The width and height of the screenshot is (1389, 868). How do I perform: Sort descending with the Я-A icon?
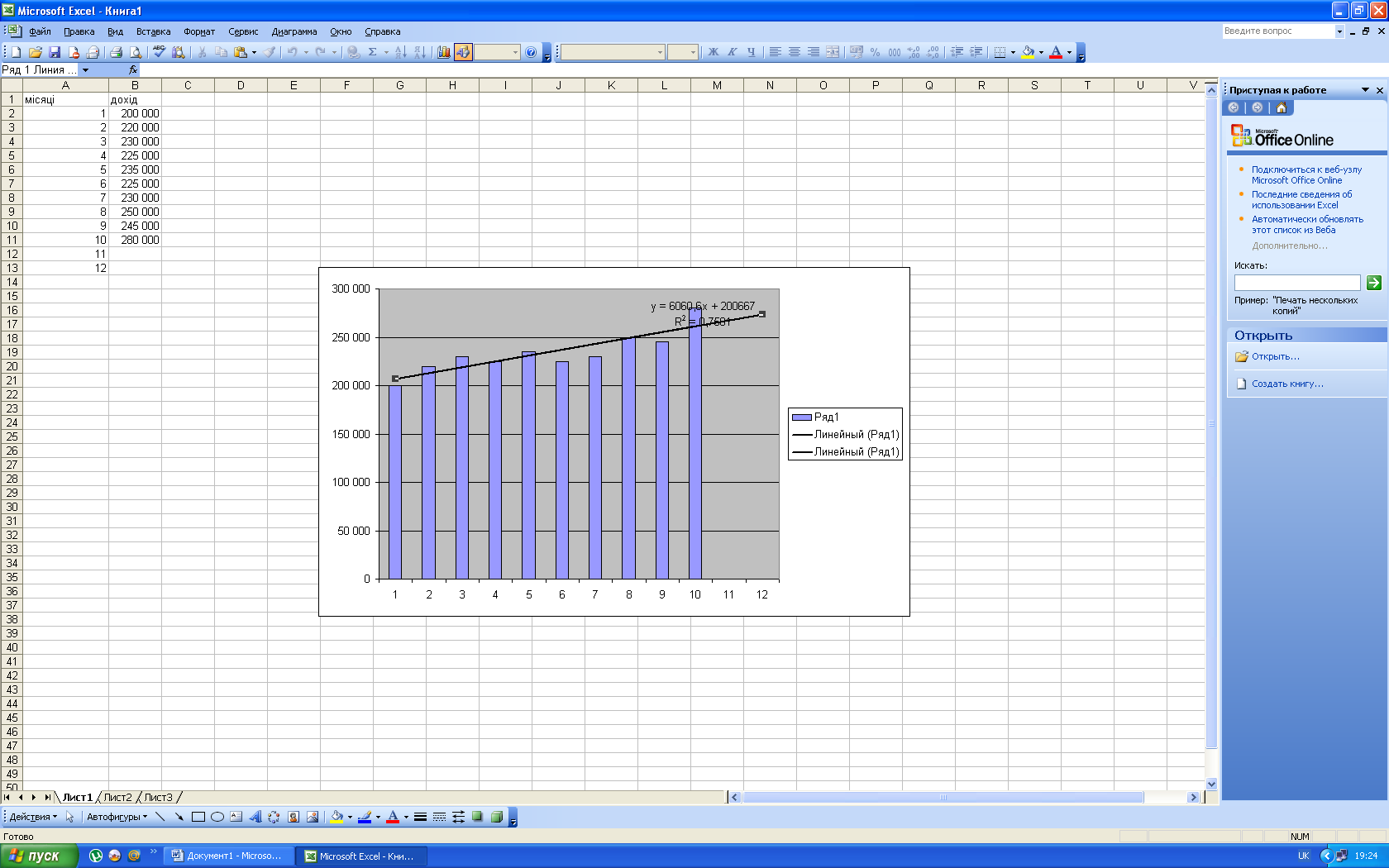(420, 52)
